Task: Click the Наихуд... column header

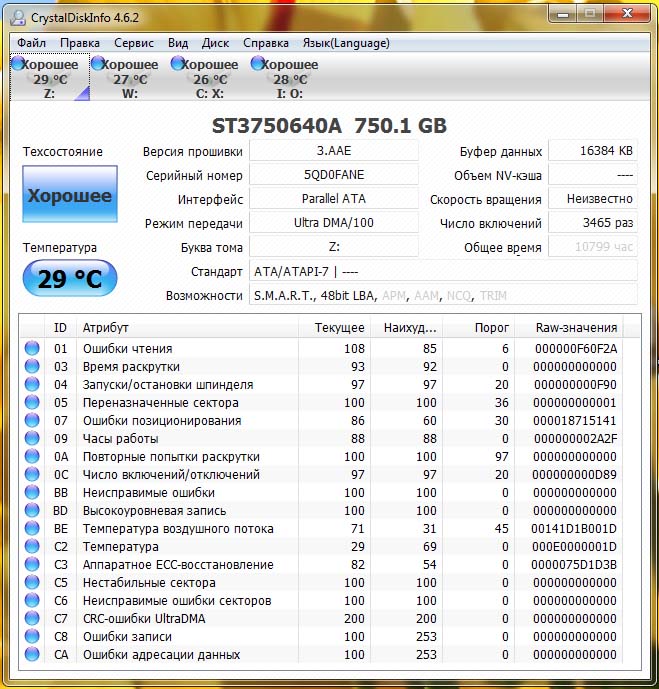Action: [406, 327]
